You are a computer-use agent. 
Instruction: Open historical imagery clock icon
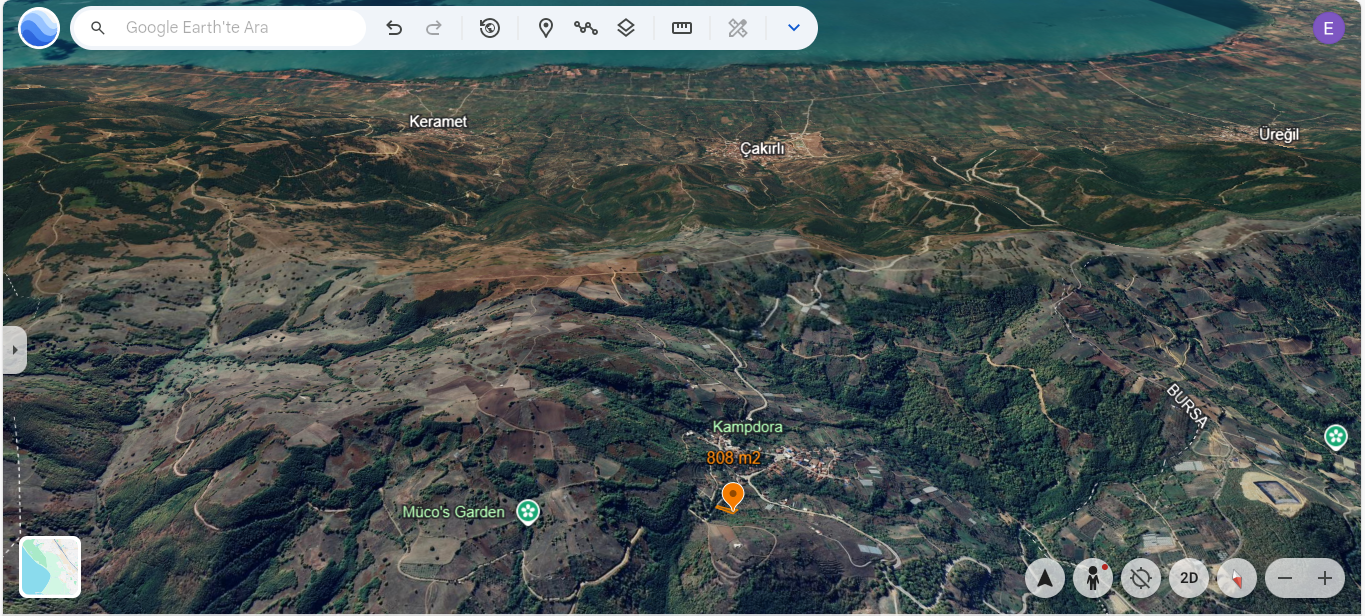pyautogui.click(x=490, y=28)
